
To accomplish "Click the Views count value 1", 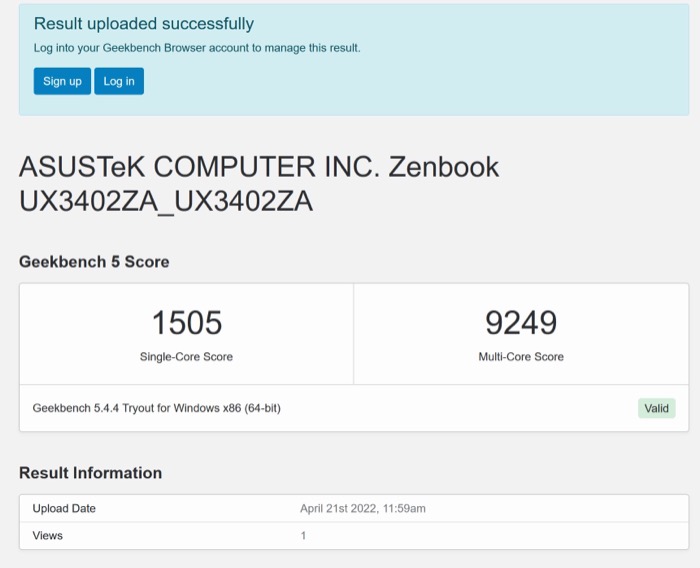I will click(x=303, y=536).
